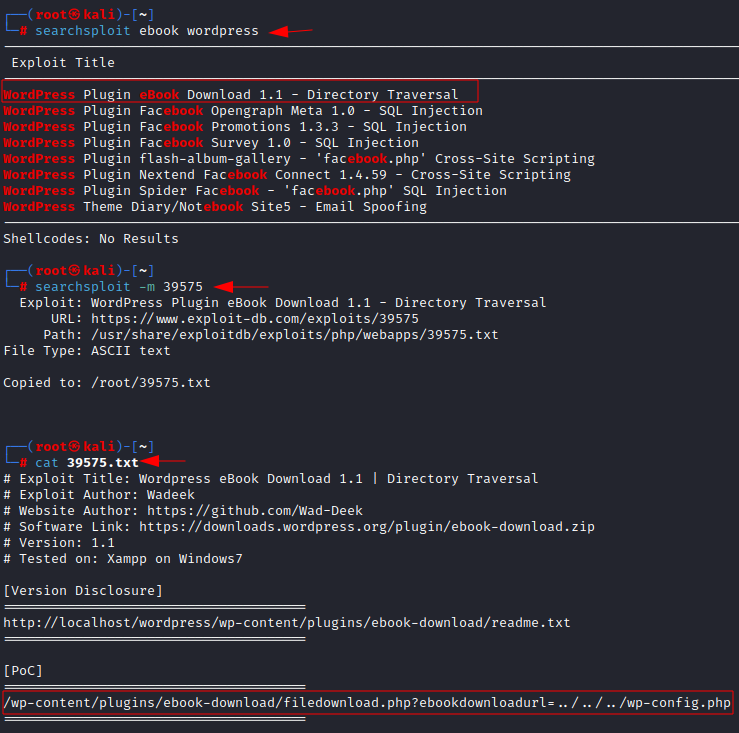Select the flash-album-gallery Cross-Site Scripting row
The width and height of the screenshot is (739, 733).
tap(299, 159)
